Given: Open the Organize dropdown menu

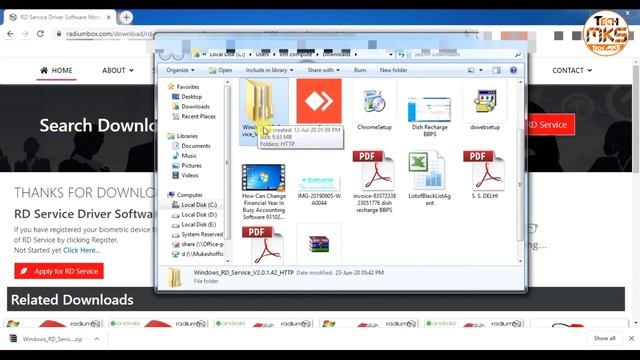Looking at the screenshot, I should click(x=180, y=70).
